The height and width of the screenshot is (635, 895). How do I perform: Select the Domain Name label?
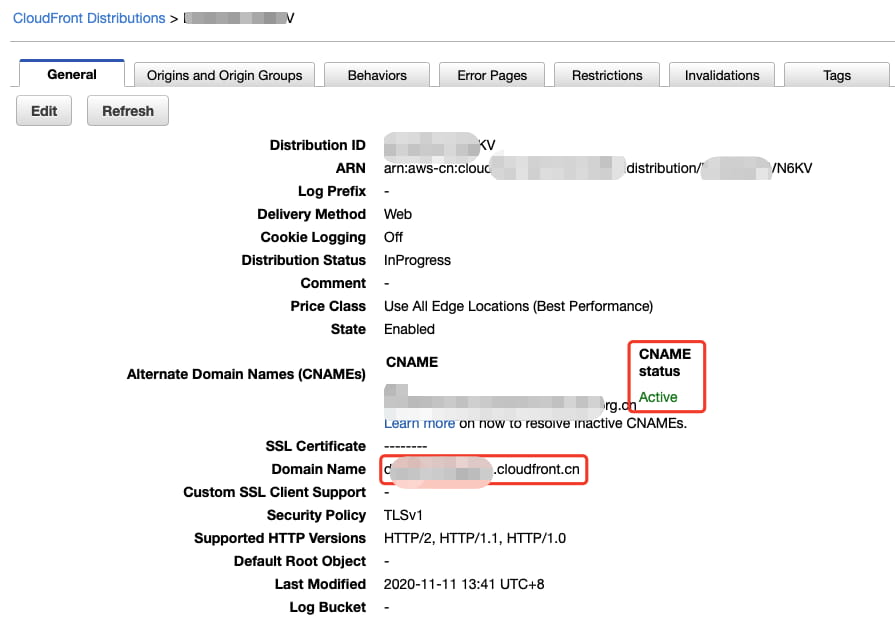(x=319, y=469)
